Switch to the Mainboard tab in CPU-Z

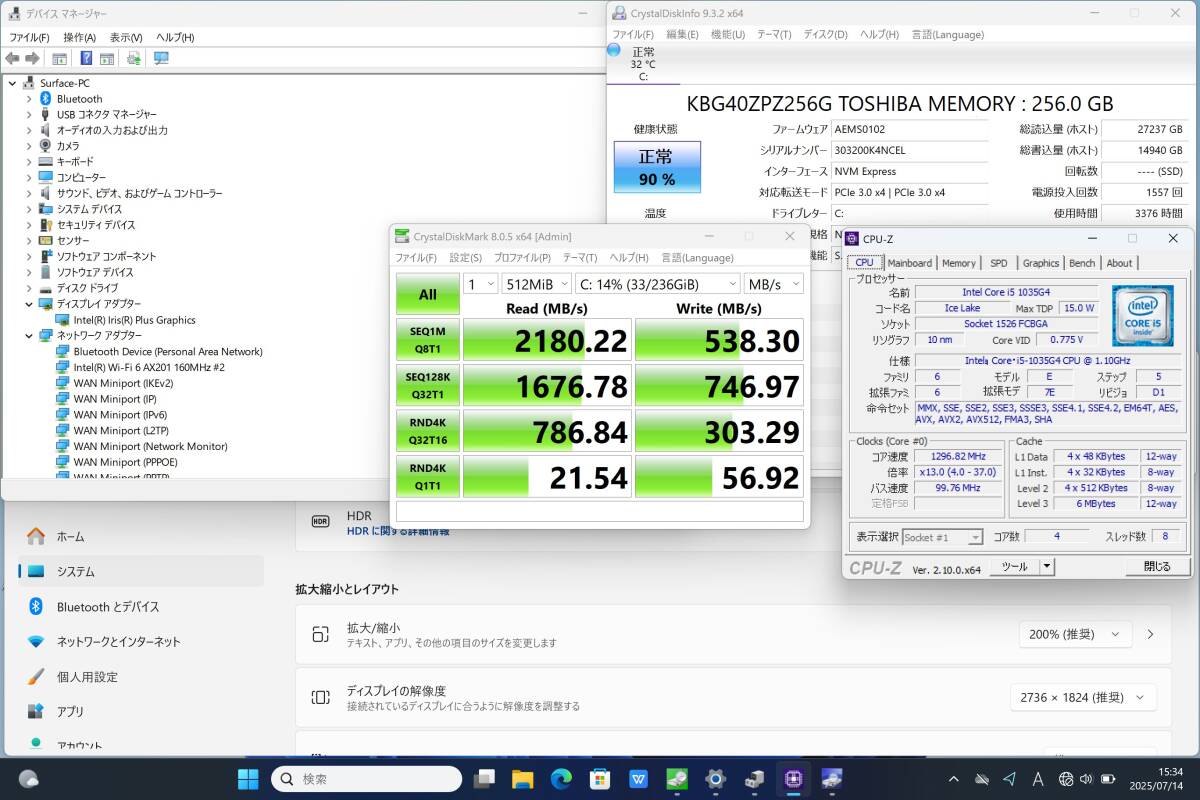tap(910, 263)
